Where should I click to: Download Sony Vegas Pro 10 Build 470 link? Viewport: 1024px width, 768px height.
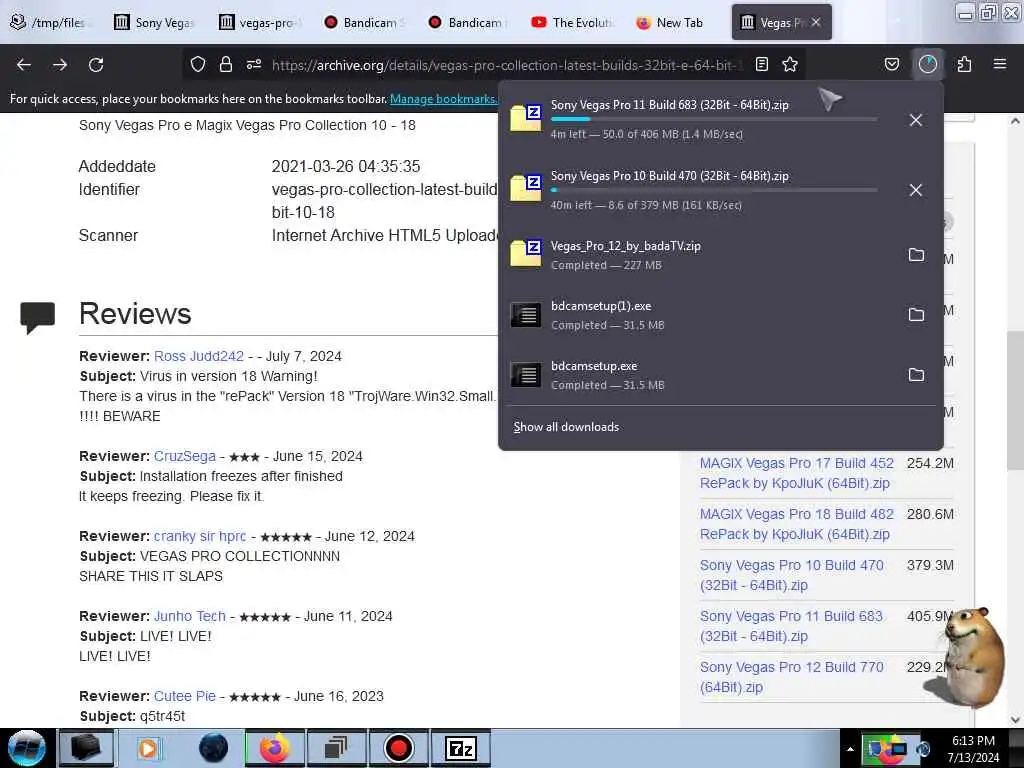(x=792, y=575)
